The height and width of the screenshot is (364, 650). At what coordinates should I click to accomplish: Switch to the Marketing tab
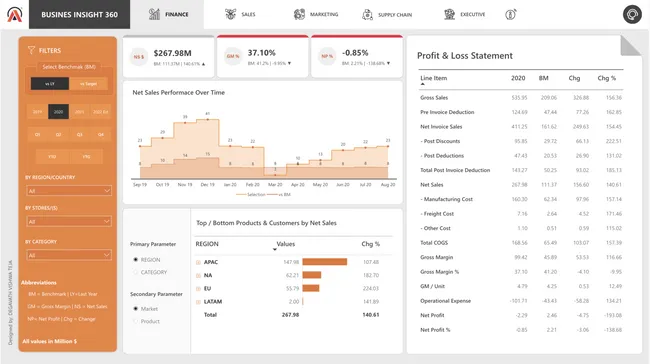(x=316, y=14)
